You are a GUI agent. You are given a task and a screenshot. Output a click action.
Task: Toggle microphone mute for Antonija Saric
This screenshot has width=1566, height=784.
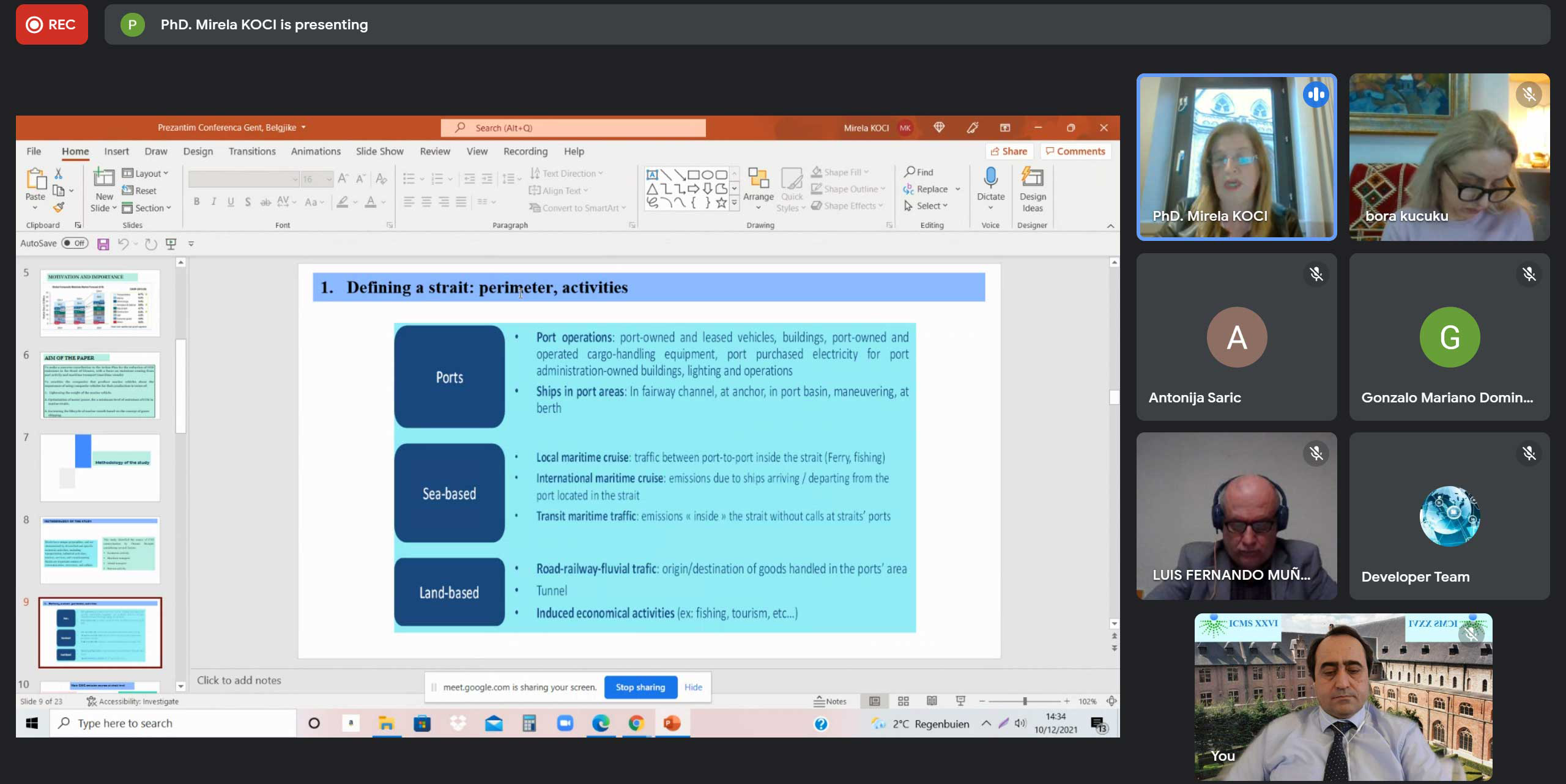1318,272
